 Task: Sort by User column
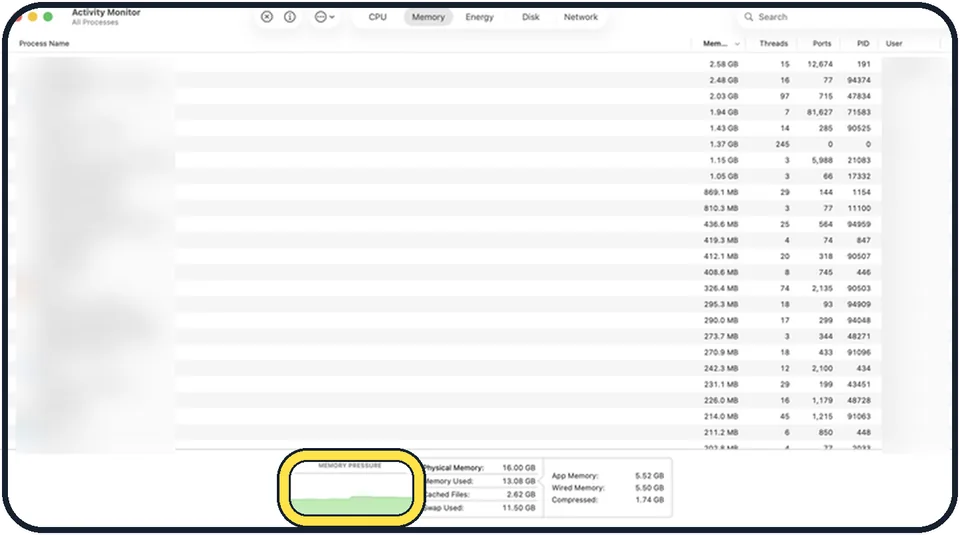click(x=894, y=43)
